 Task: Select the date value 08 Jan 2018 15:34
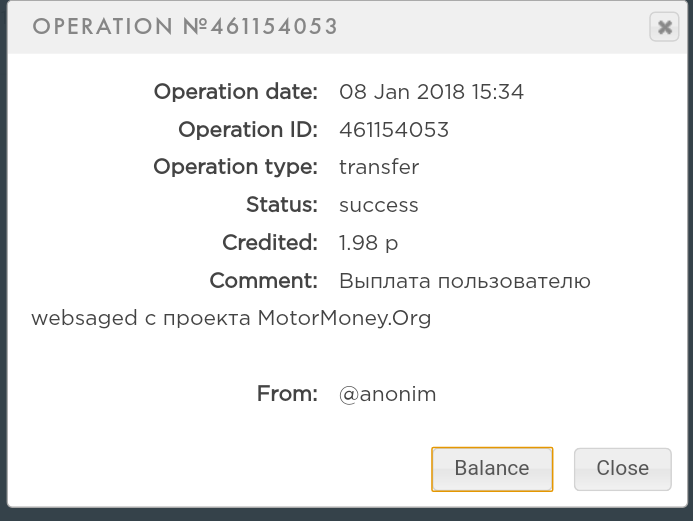tap(431, 93)
